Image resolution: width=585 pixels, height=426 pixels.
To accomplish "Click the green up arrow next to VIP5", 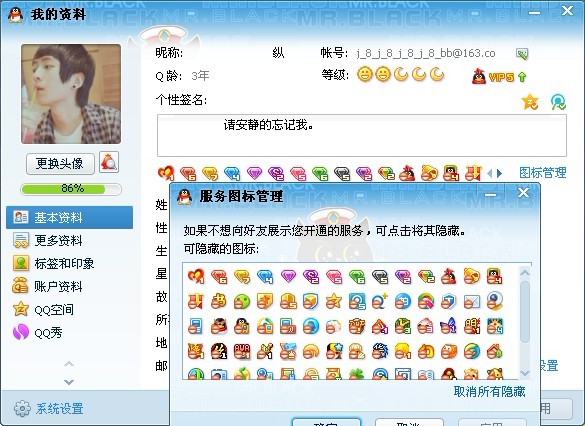I will 522,77.
